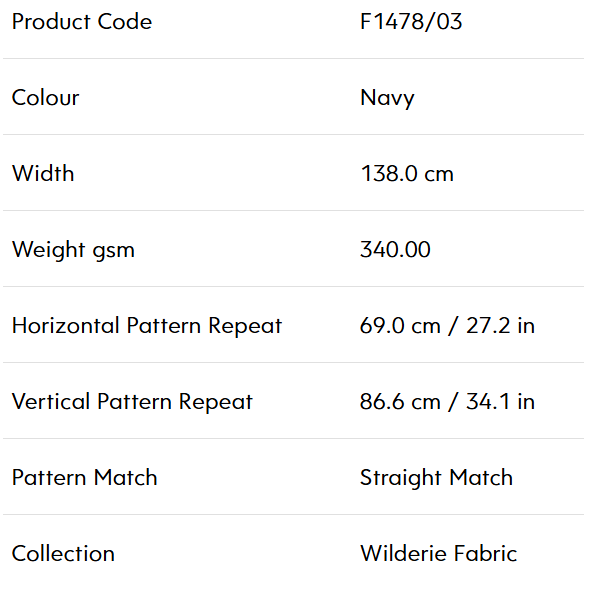This screenshot has height=600, width=599.
Task: Click the Pattern Match label
Action: 85,478
